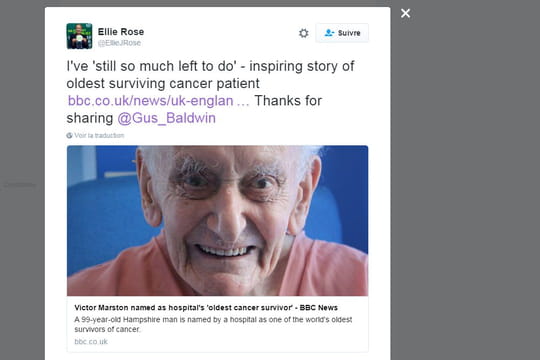540x360 pixels.
Task: Open the gear options menu beside Suivre
Action: pyautogui.click(x=303, y=33)
